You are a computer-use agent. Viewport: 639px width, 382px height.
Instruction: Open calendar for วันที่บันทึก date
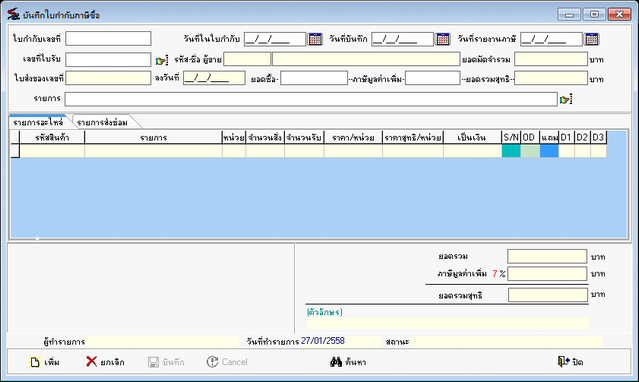tap(443, 39)
